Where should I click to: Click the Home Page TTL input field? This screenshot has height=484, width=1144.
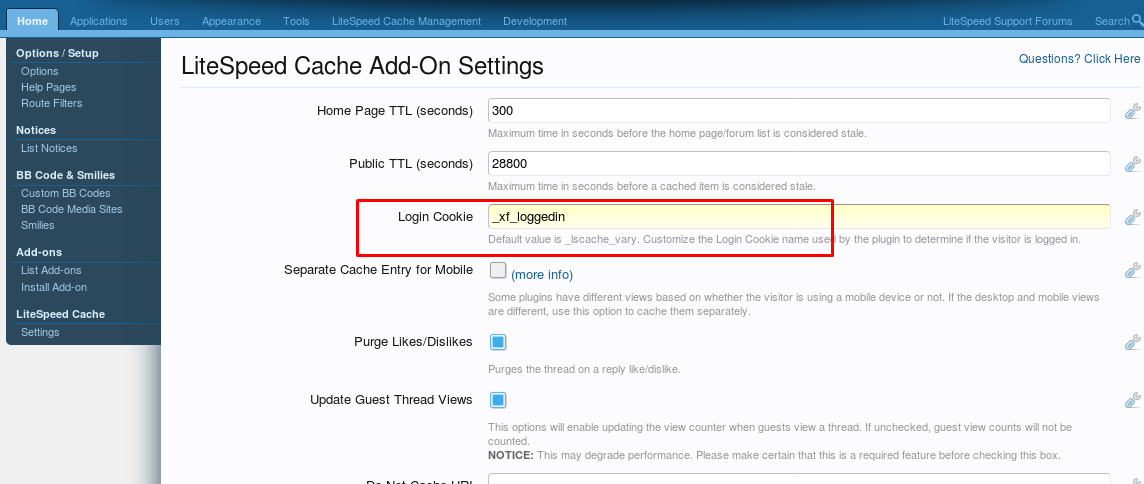coord(799,111)
